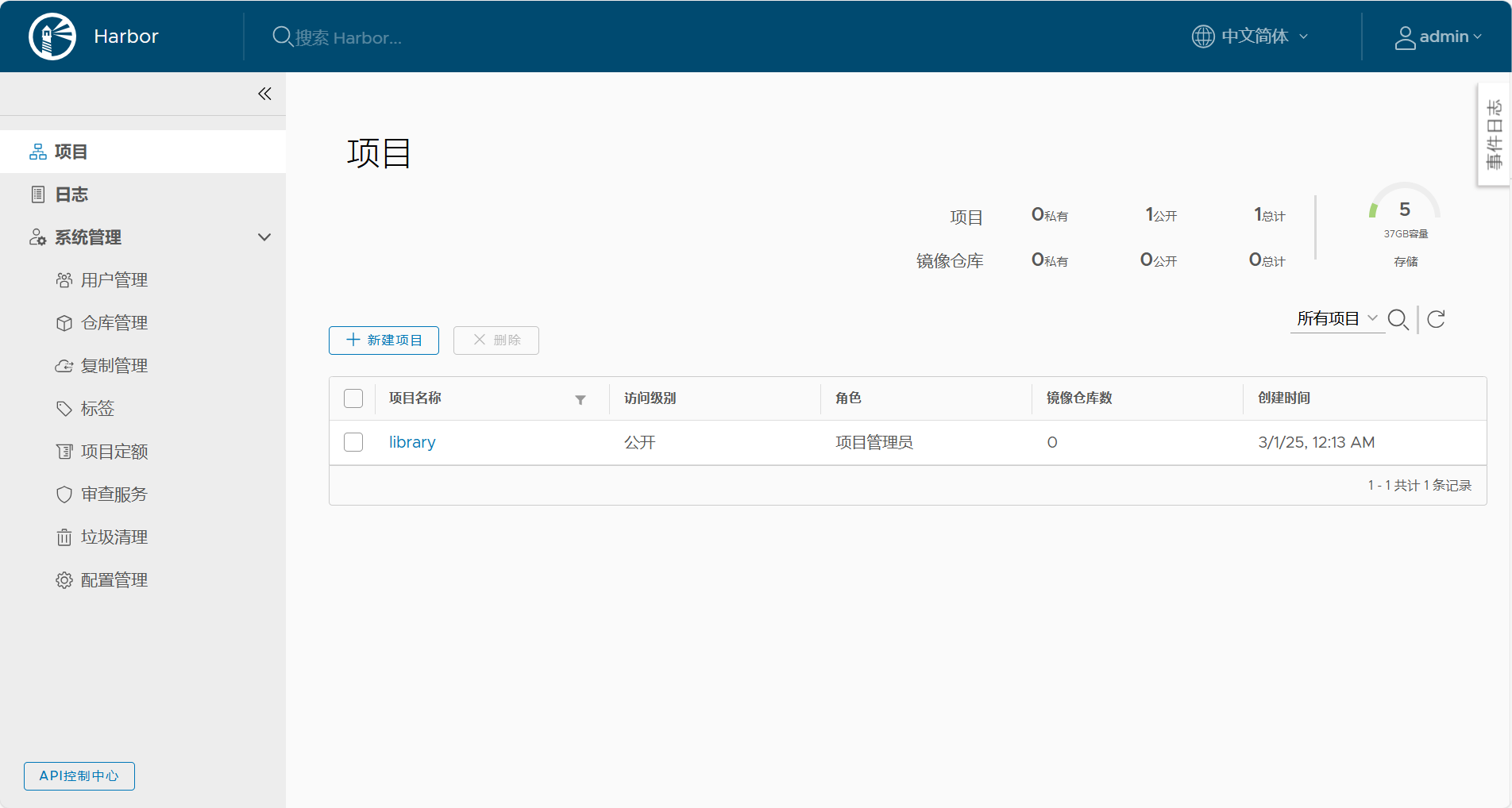Click the 公开 access level cell
Viewport: 1512px width, 808px height.
(640, 442)
